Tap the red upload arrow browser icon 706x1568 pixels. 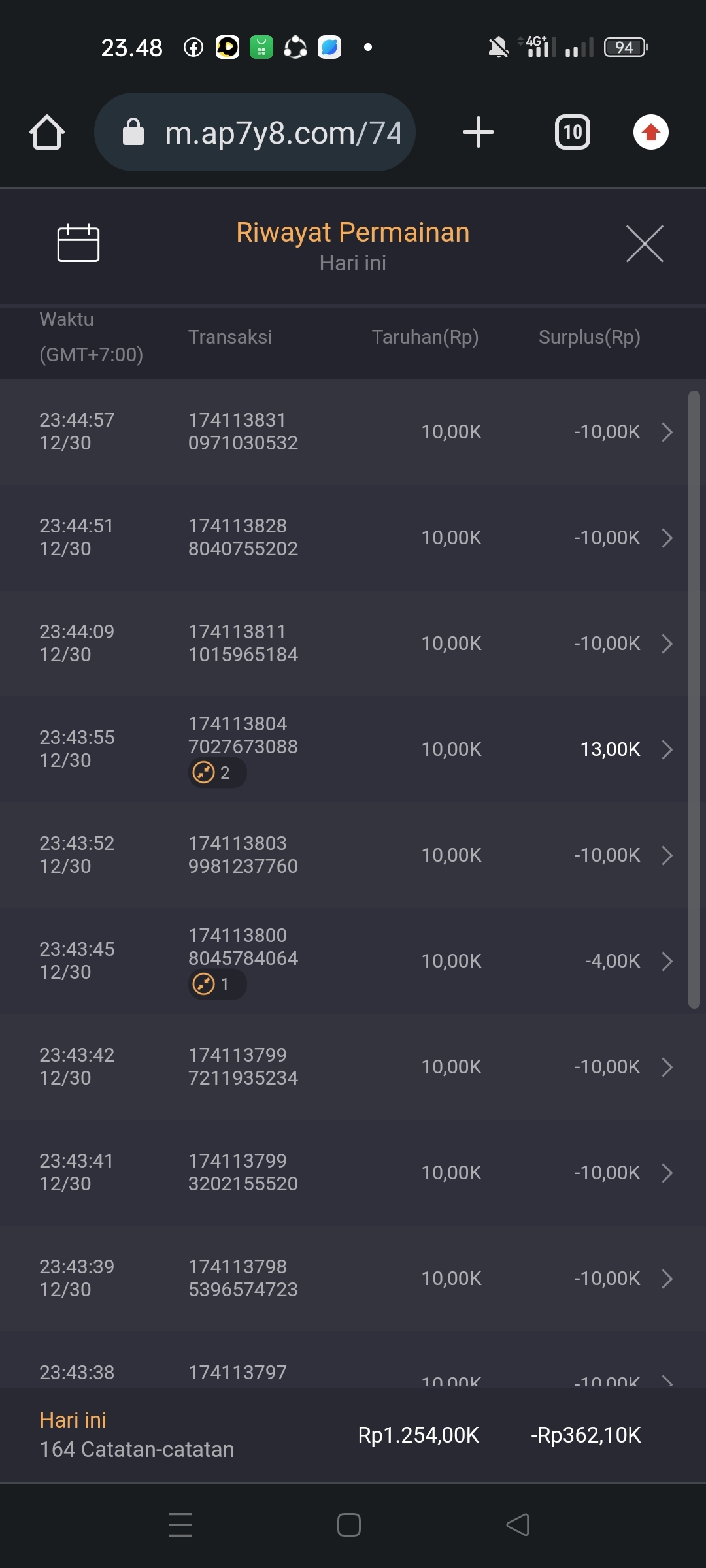tap(650, 133)
